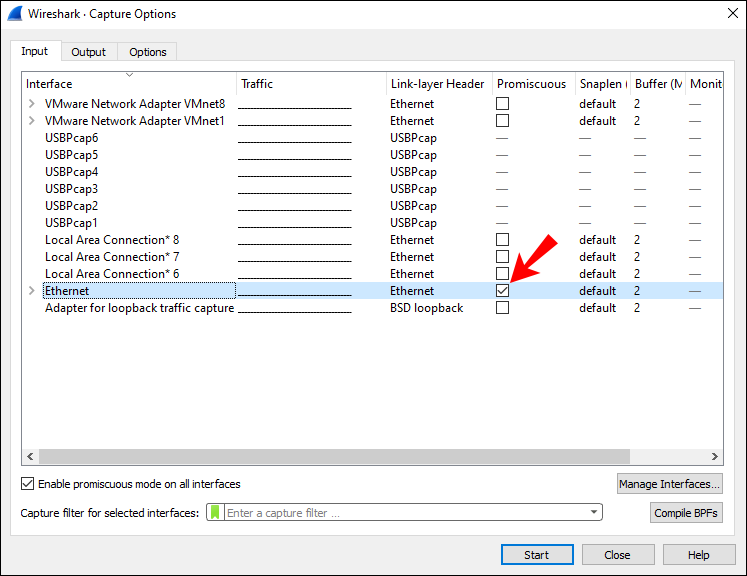
Task: Click the horizontal scrollbar thumb
Action: coord(334,456)
